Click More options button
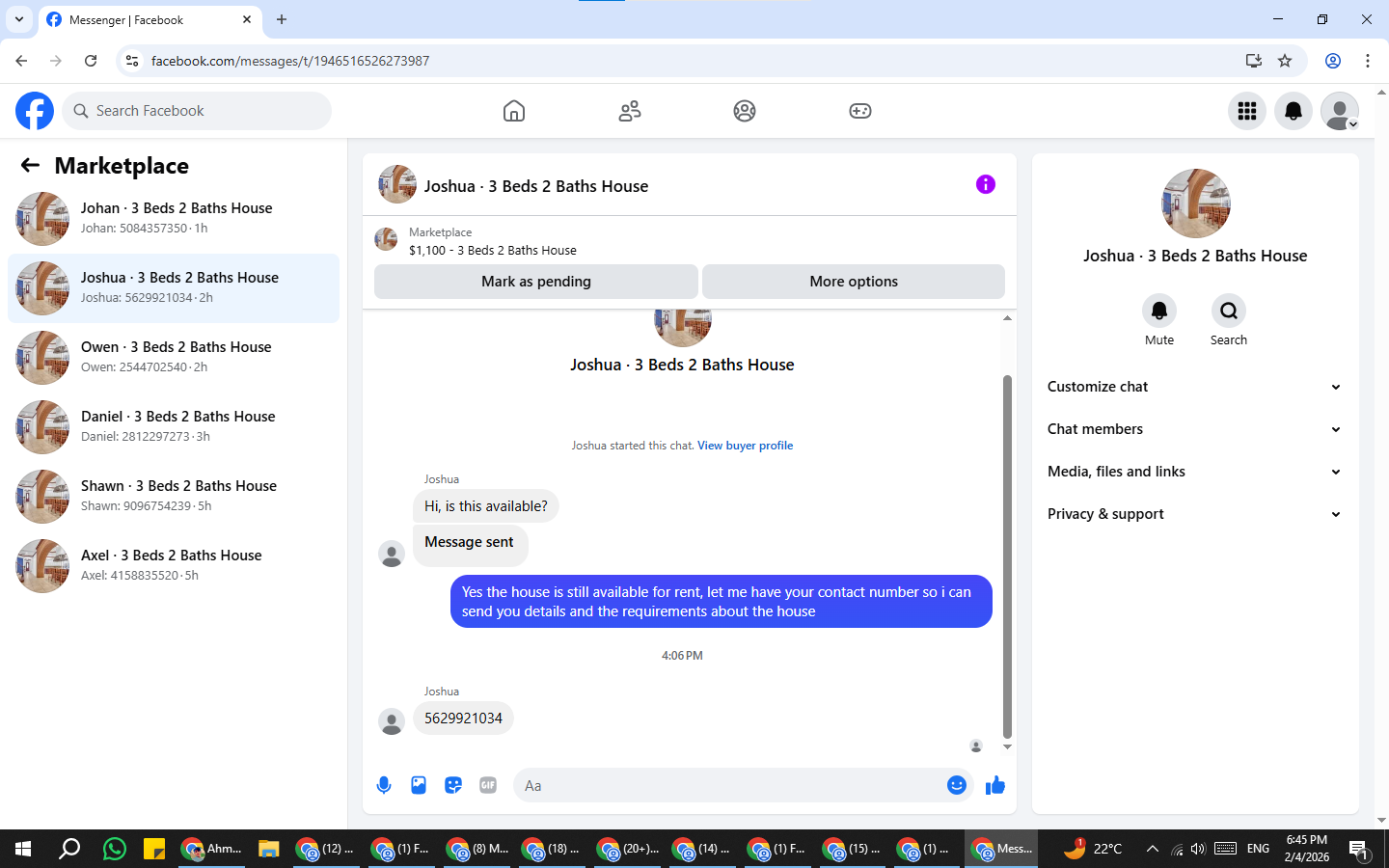The height and width of the screenshot is (868, 1389). [854, 282]
